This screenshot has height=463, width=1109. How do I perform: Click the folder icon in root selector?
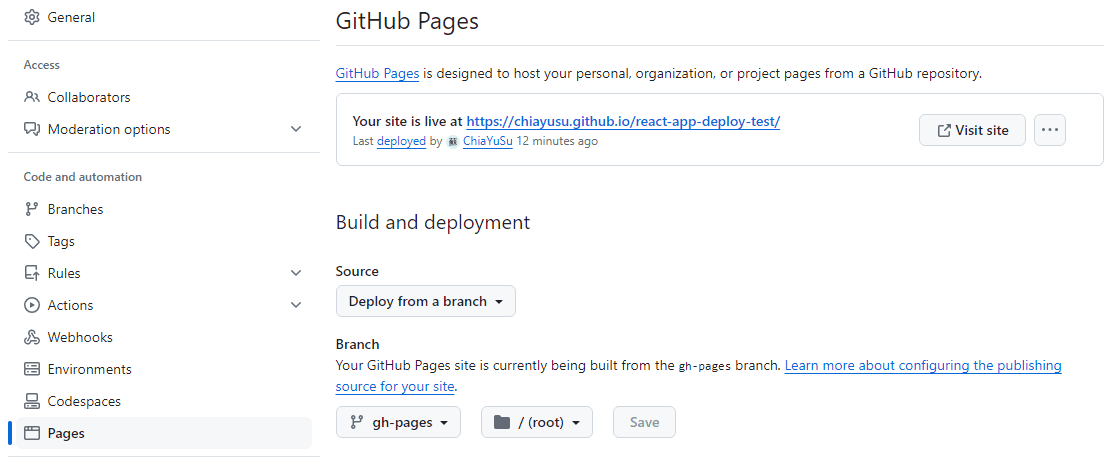[502, 423]
